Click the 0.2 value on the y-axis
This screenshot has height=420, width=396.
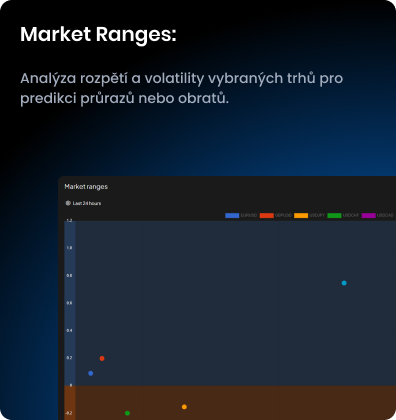pyautogui.click(x=69, y=358)
